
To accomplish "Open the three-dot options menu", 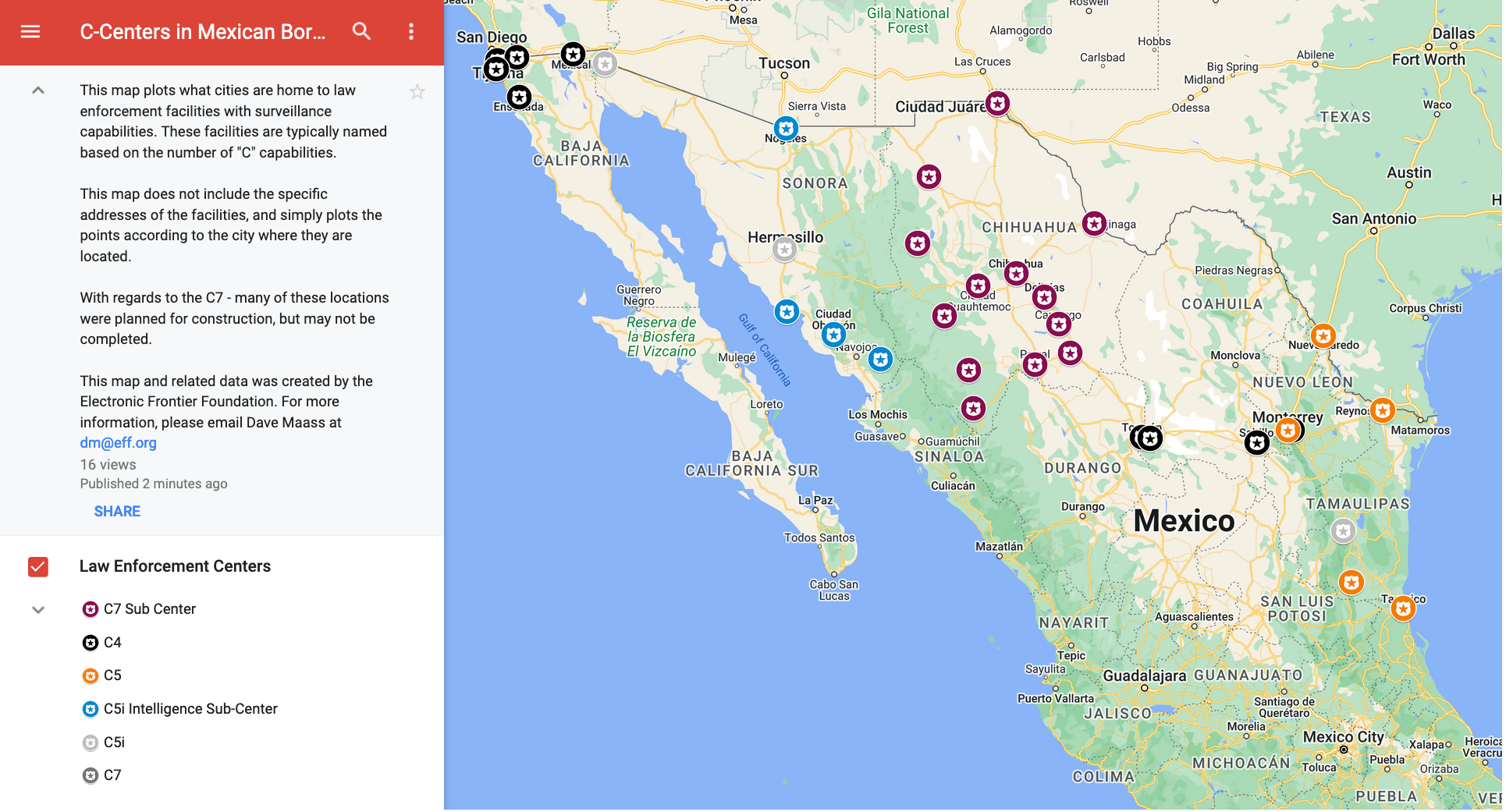I will point(411,32).
